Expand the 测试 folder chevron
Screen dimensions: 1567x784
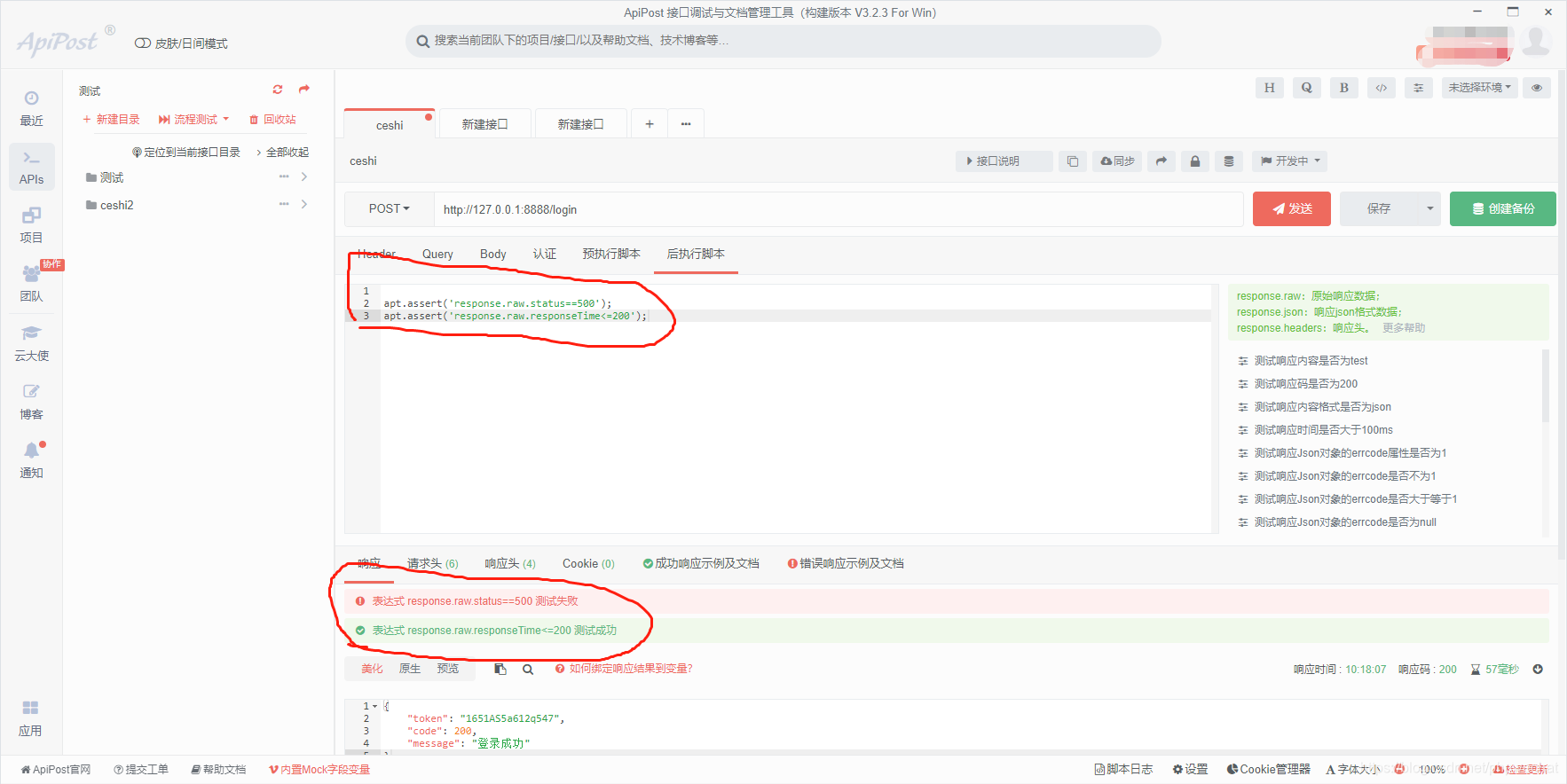click(x=304, y=177)
